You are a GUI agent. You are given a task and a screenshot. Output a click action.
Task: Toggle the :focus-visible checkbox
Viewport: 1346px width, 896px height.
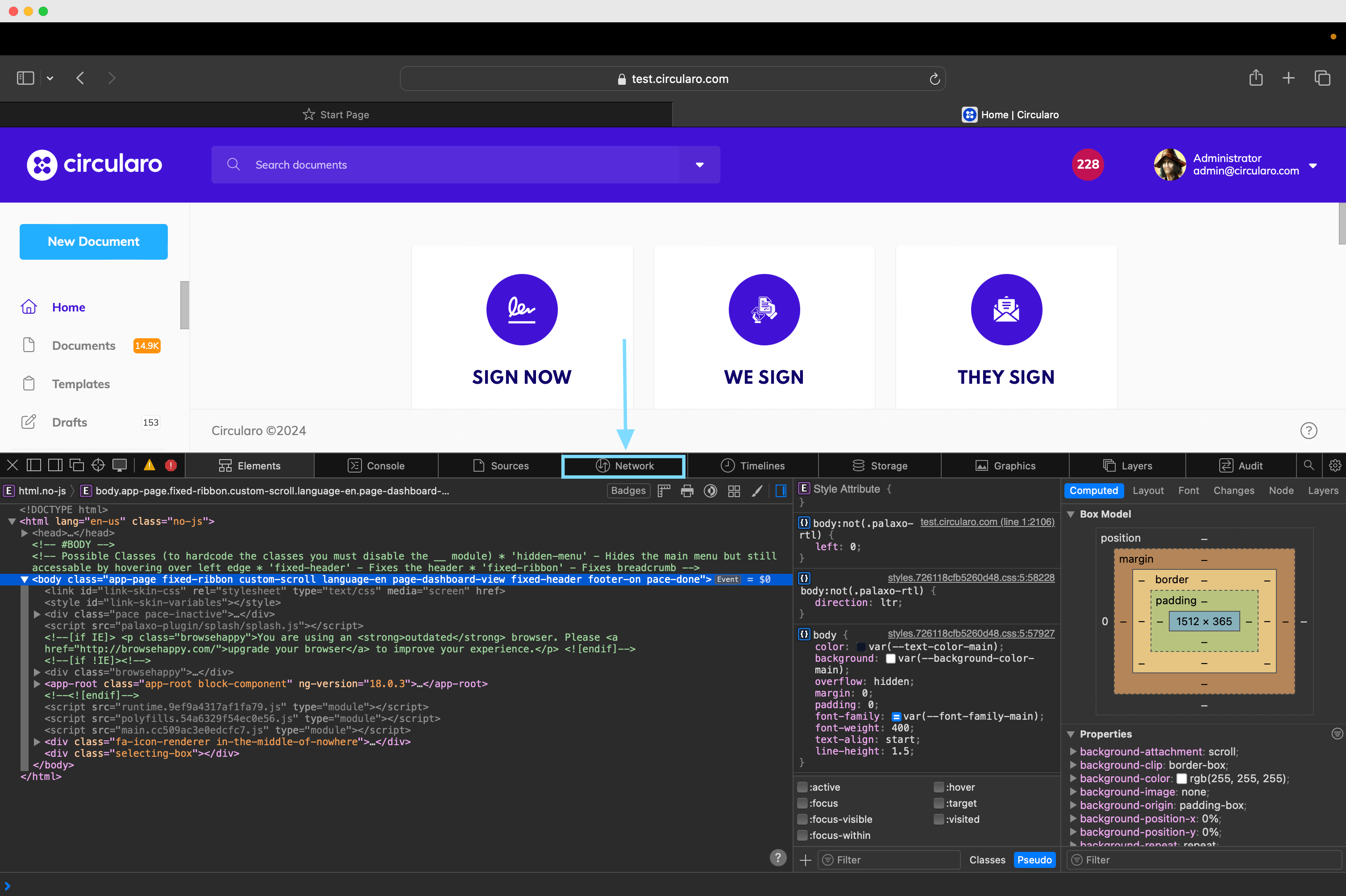click(x=802, y=819)
